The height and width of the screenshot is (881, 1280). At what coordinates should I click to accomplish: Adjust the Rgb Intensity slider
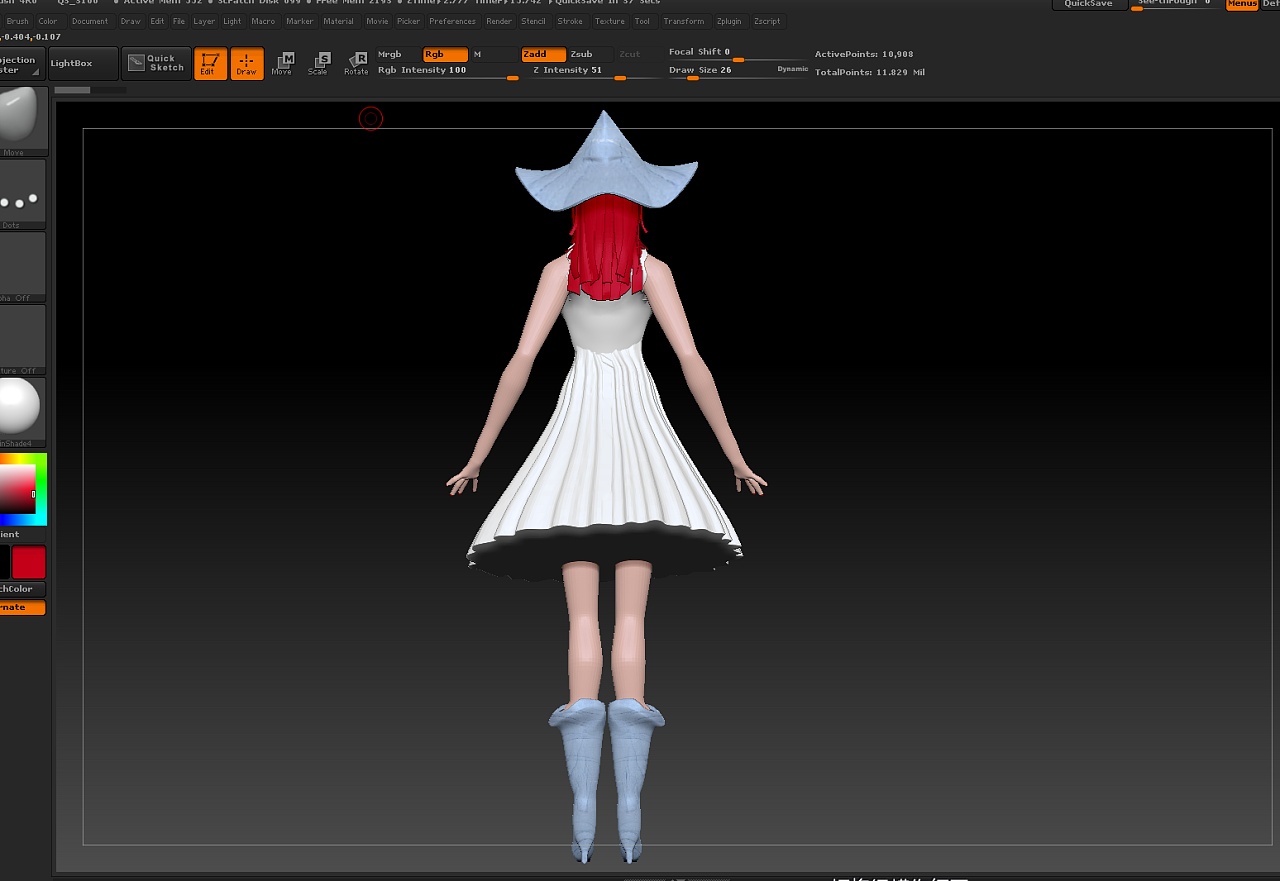coord(448,71)
